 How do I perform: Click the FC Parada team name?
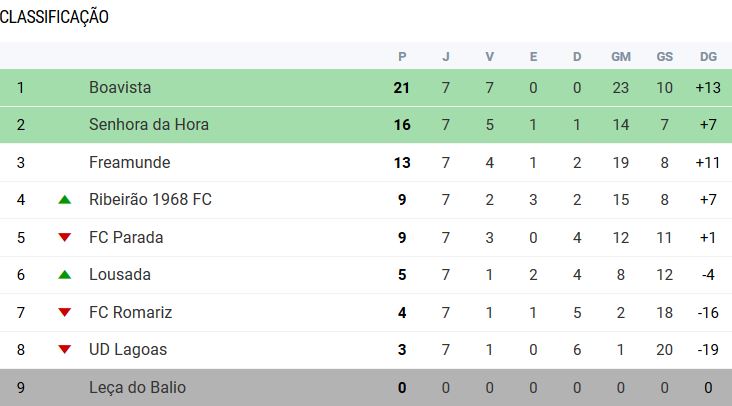coord(125,238)
